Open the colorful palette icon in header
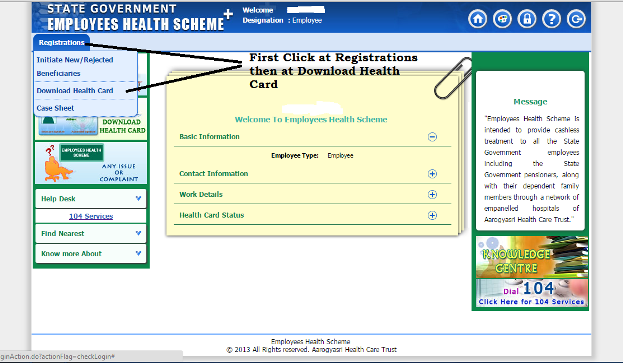The image size is (623, 363). tap(502, 19)
